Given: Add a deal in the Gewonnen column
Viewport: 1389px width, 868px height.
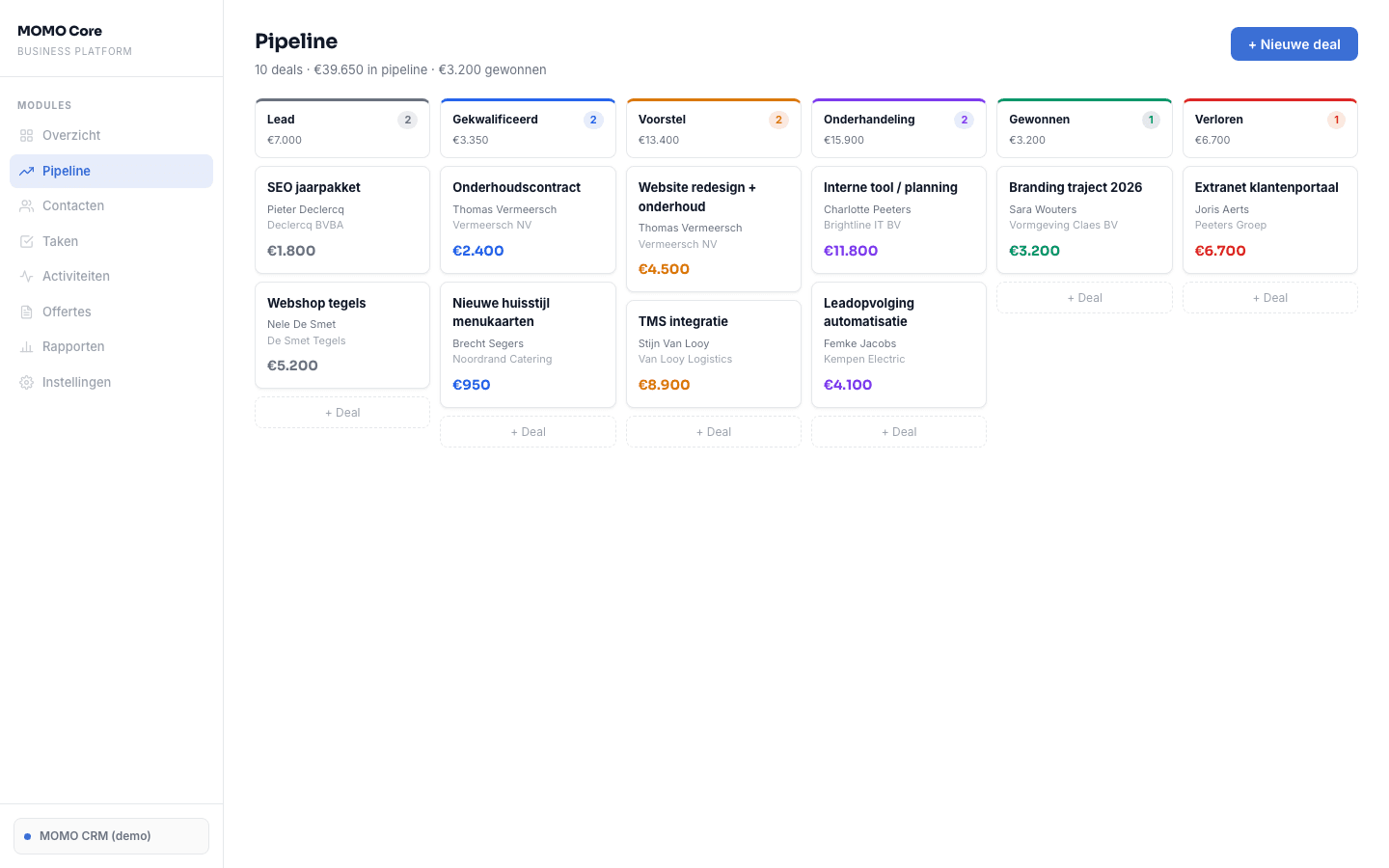Looking at the screenshot, I should (1084, 298).
